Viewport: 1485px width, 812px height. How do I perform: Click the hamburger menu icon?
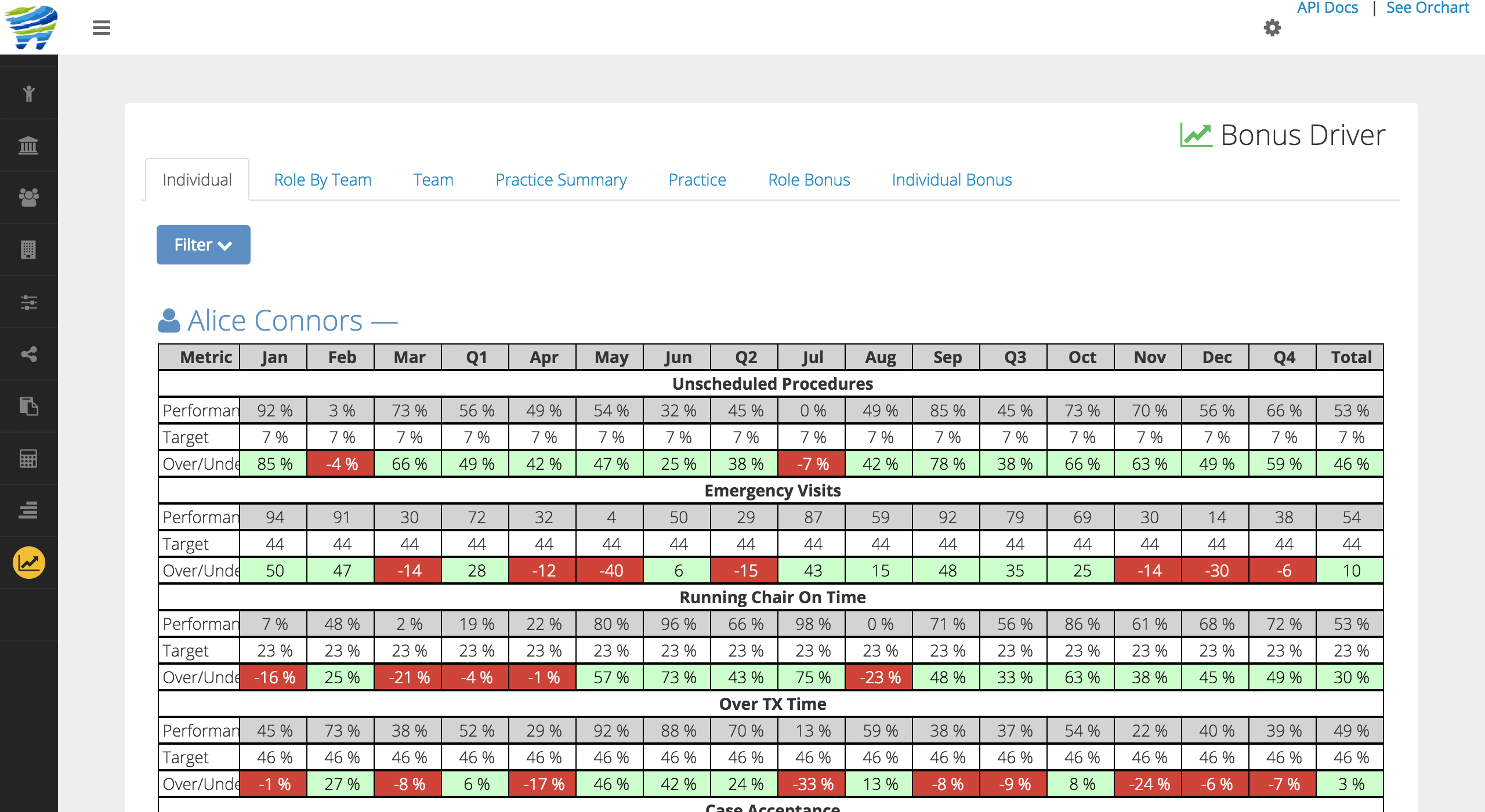pyautogui.click(x=102, y=27)
